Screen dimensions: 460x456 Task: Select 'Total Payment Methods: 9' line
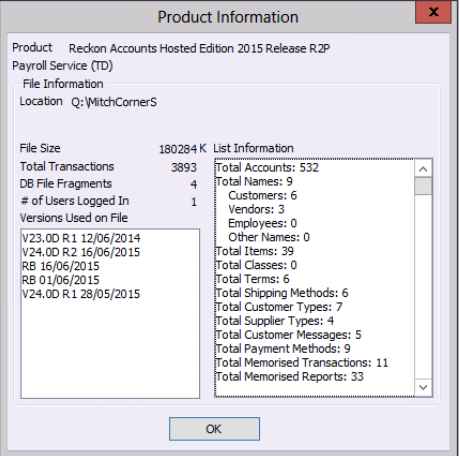point(283,349)
